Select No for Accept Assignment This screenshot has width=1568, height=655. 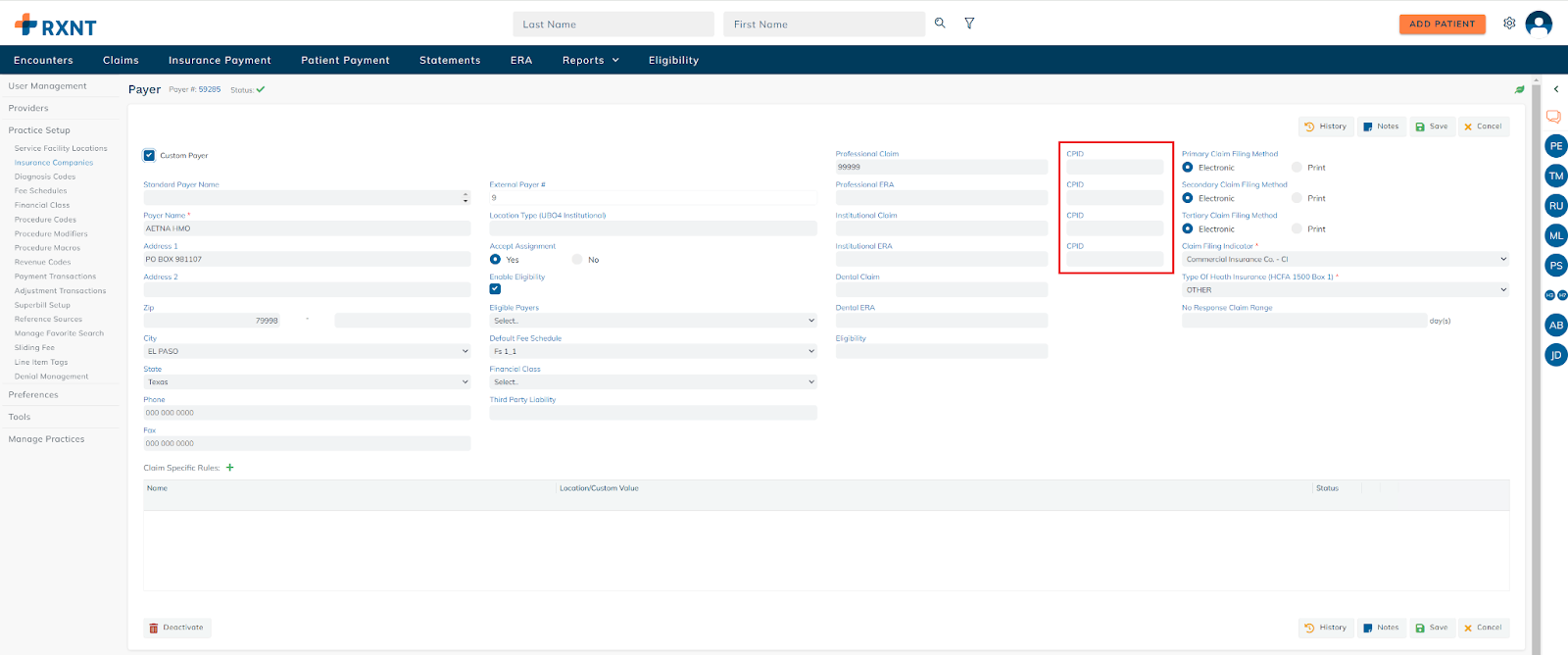tap(577, 260)
